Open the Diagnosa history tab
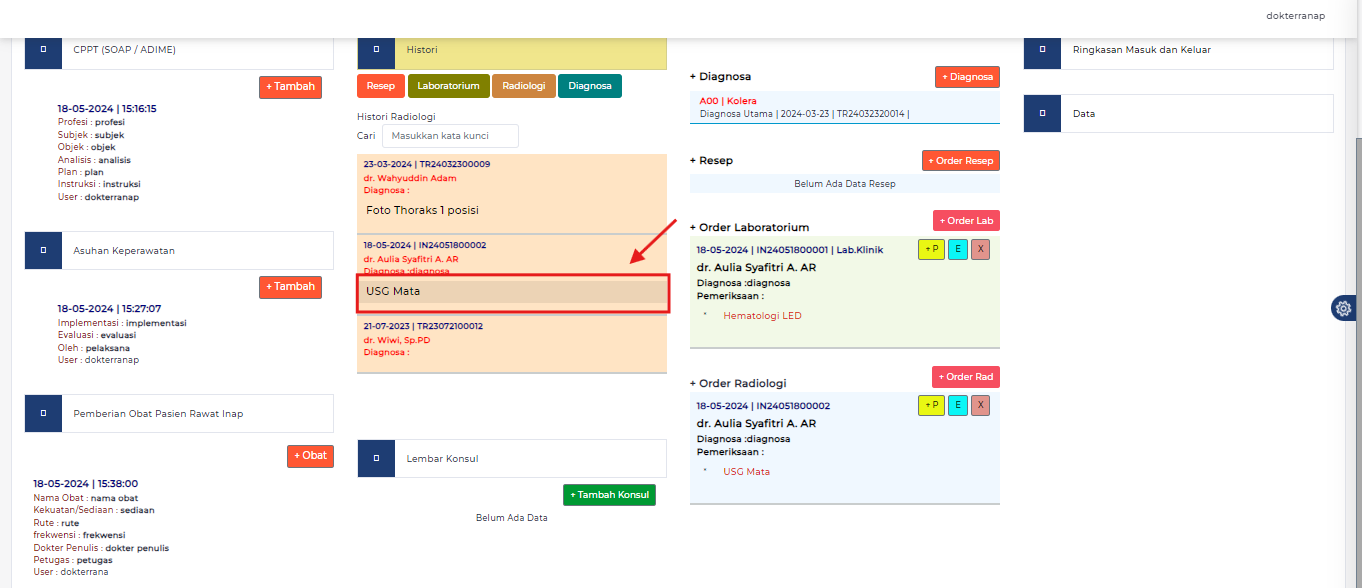The width and height of the screenshot is (1362, 588). tap(589, 86)
